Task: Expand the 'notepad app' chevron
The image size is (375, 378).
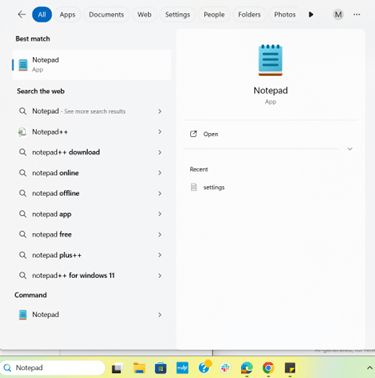Action: tap(160, 214)
